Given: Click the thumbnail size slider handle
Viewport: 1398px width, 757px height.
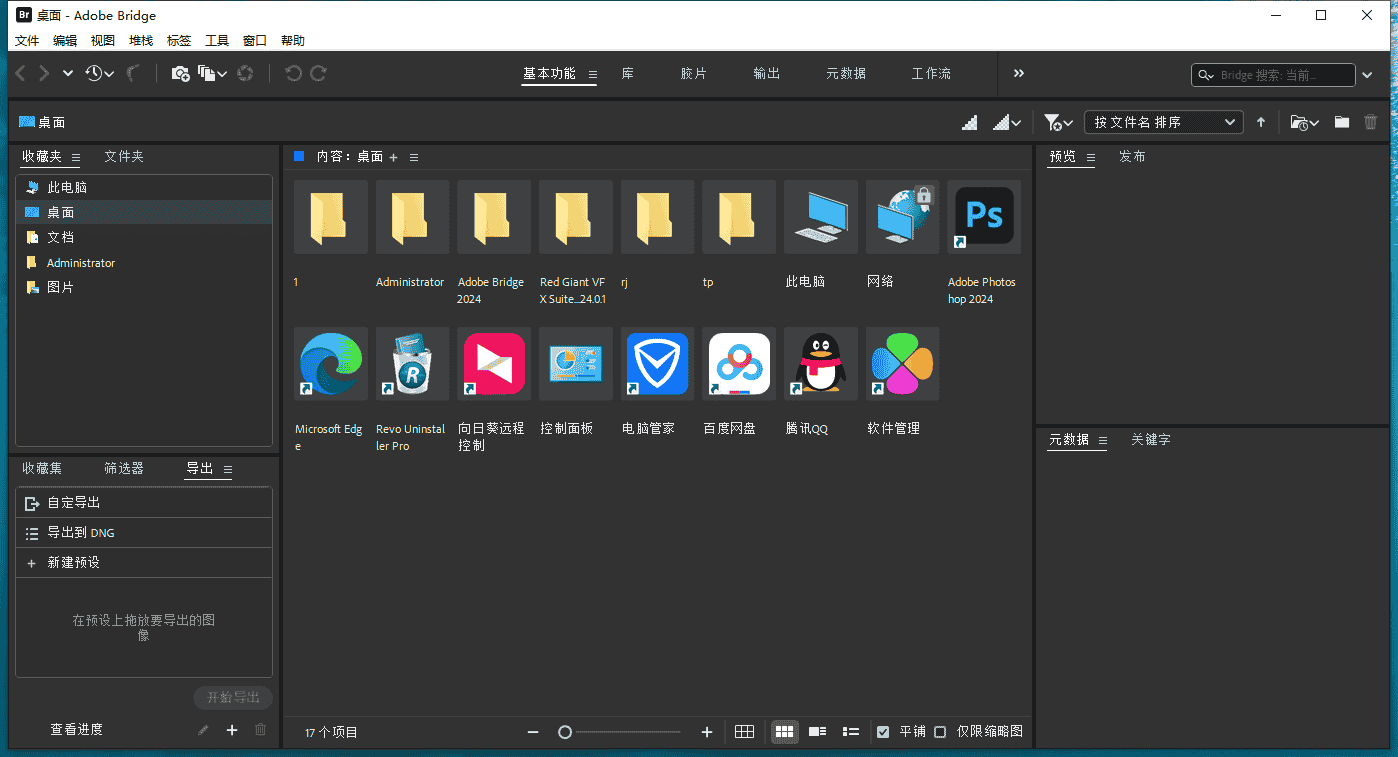Looking at the screenshot, I should tap(565, 732).
